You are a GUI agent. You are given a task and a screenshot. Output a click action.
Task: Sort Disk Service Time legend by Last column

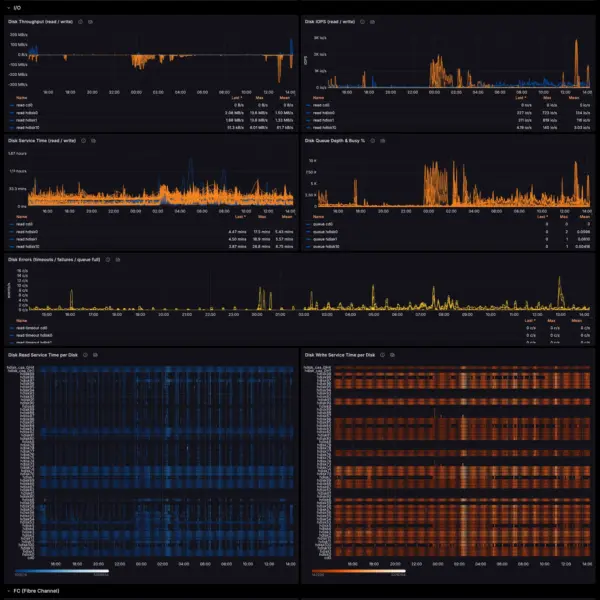click(x=240, y=217)
